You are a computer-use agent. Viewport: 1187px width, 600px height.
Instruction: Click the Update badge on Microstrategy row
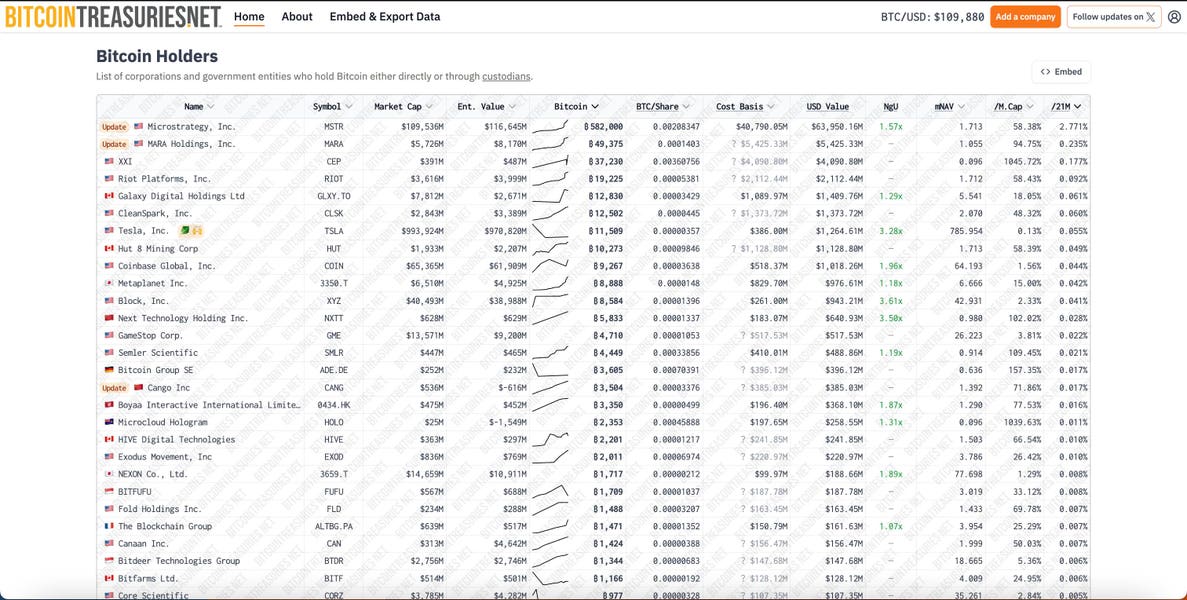pos(114,127)
